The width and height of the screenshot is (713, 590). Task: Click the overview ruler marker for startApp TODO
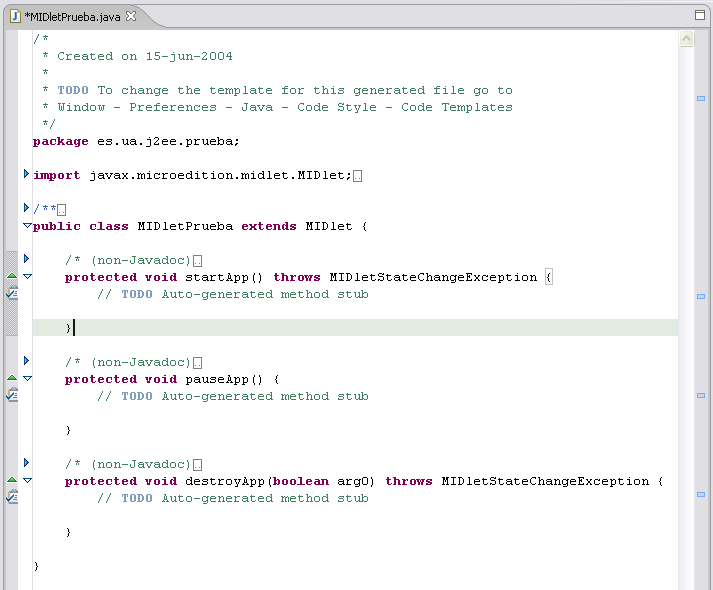pyautogui.click(x=701, y=296)
